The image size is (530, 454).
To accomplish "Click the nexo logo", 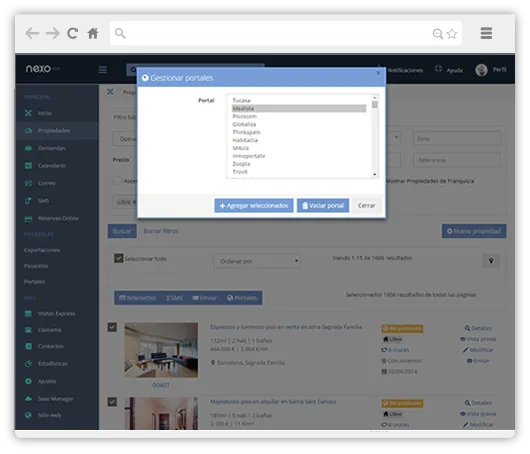I will 38,69.
